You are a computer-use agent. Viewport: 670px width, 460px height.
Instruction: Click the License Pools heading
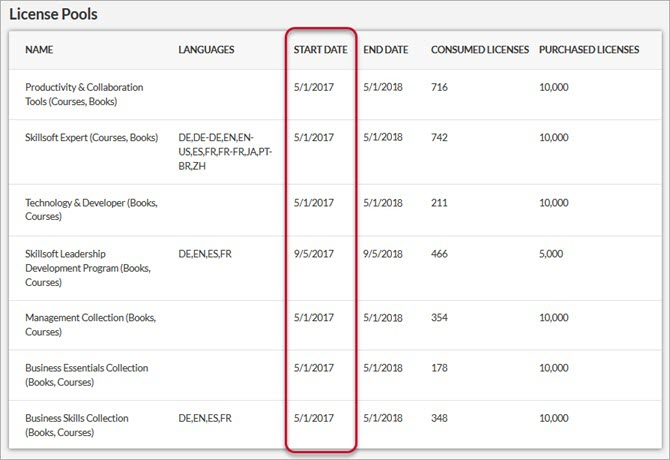click(x=55, y=13)
